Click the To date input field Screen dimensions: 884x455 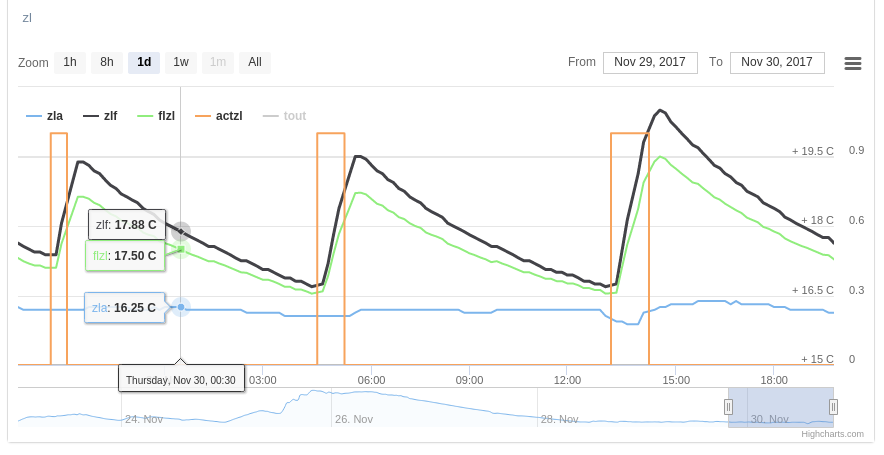pyautogui.click(x=777, y=63)
